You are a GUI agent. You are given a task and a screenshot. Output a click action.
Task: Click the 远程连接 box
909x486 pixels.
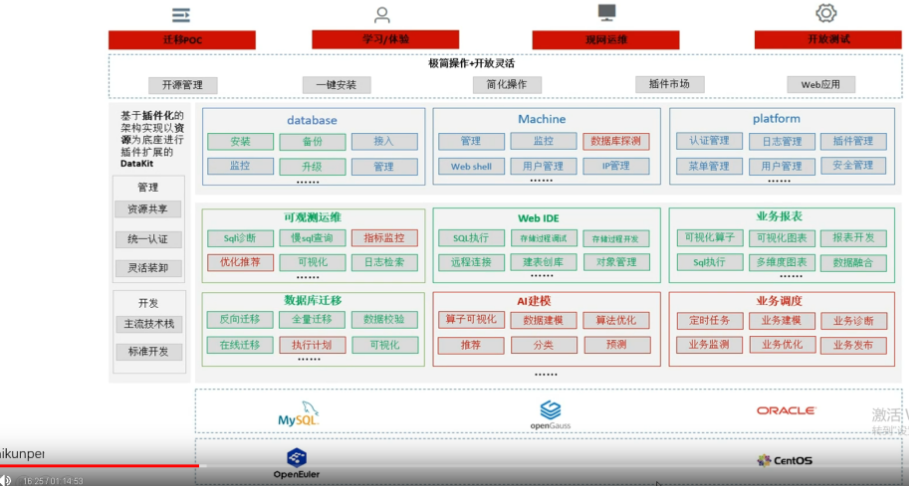click(471, 263)
